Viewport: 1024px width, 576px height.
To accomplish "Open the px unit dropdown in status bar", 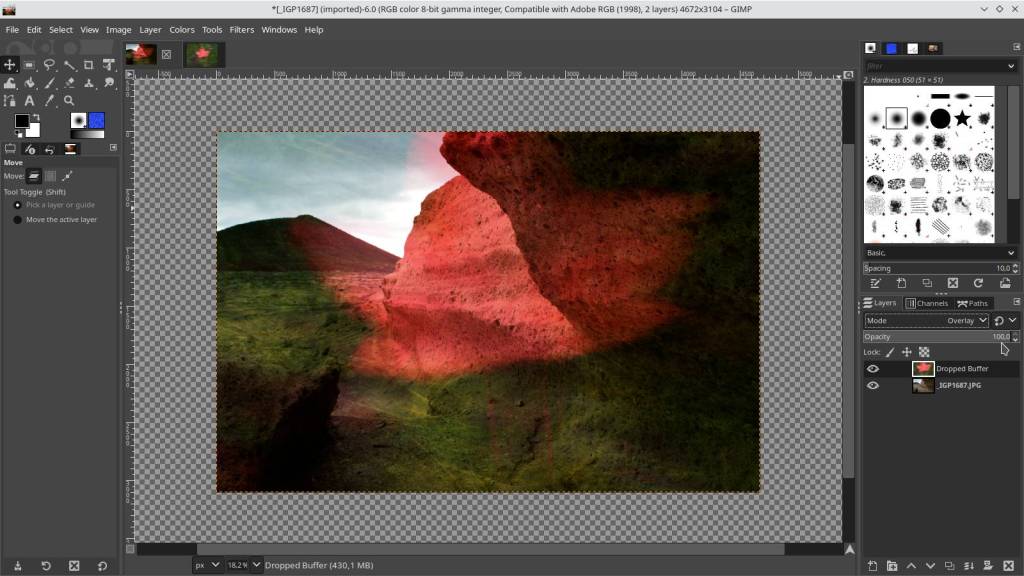I will (x=208, y=565).
